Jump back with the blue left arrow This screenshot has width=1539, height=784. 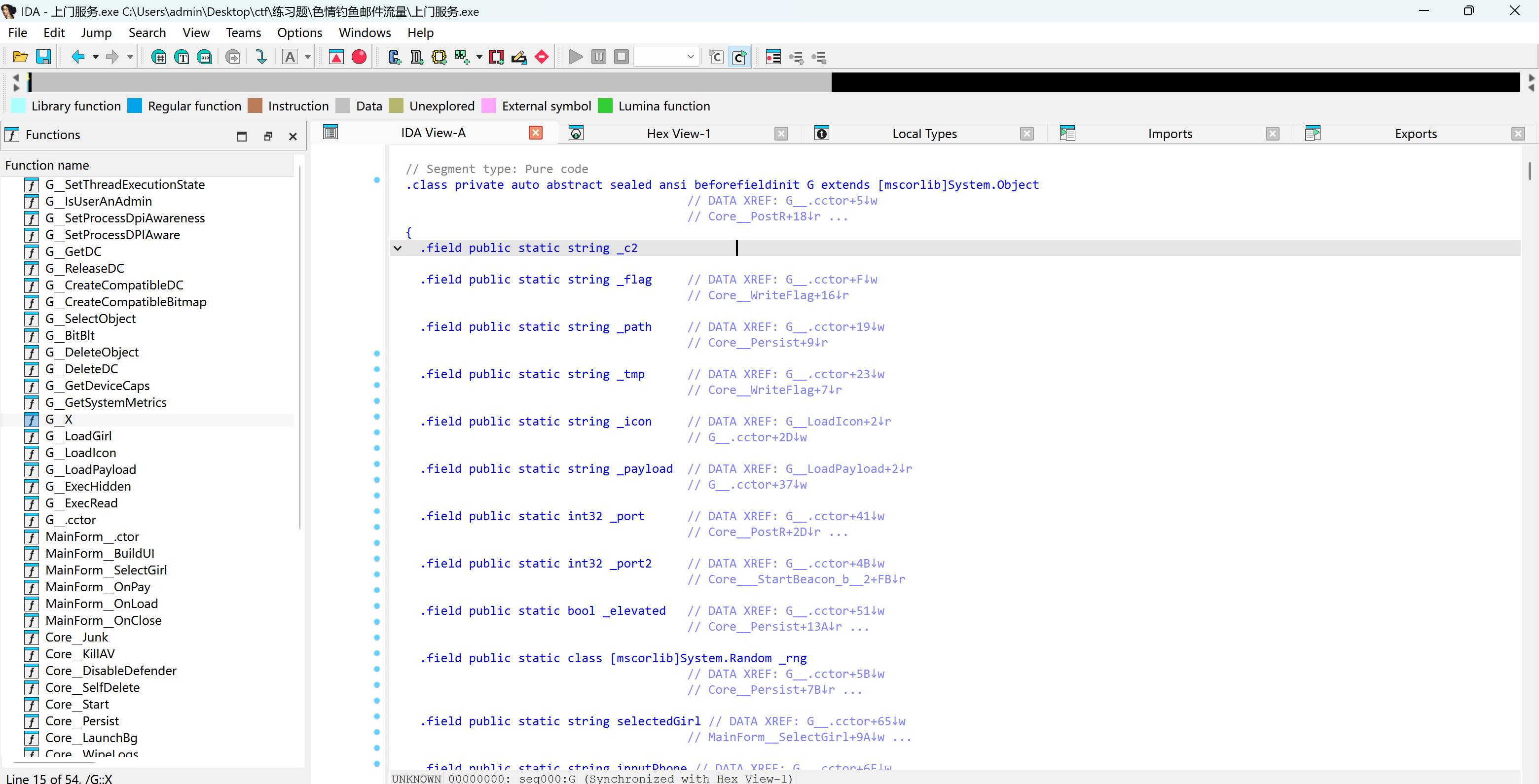point(77,57)
